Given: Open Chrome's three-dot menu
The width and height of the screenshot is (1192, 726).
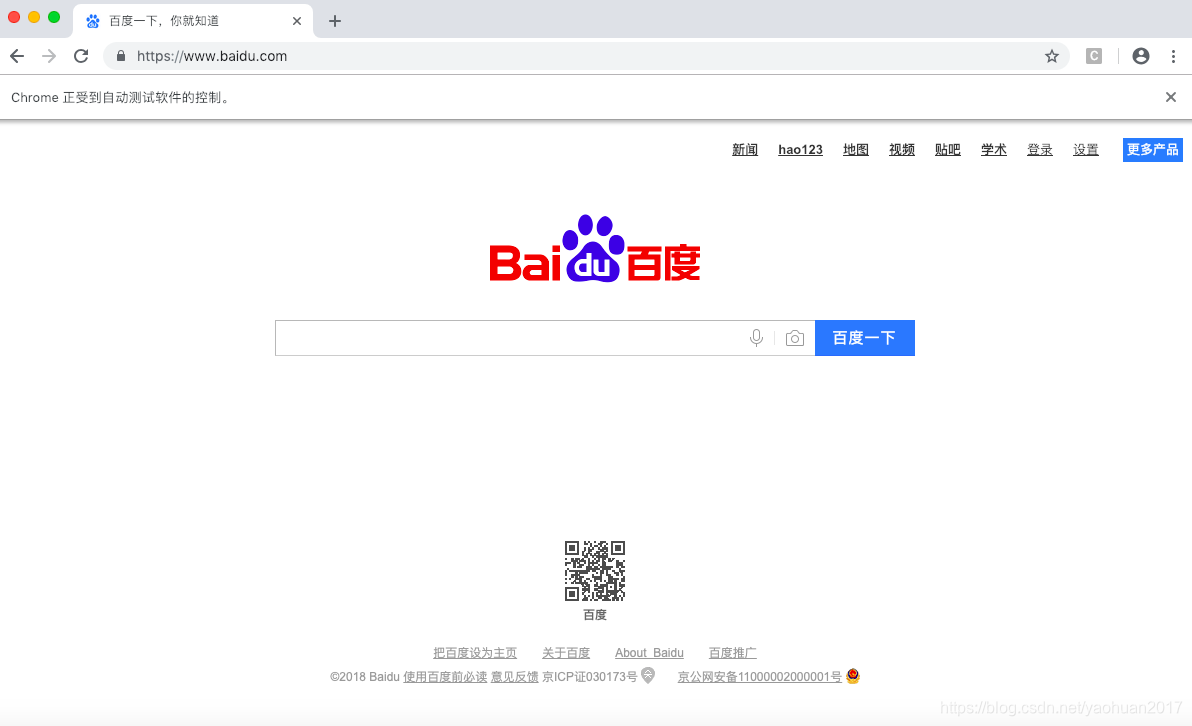Looking at the screenshot, I should coord(1173,56).
